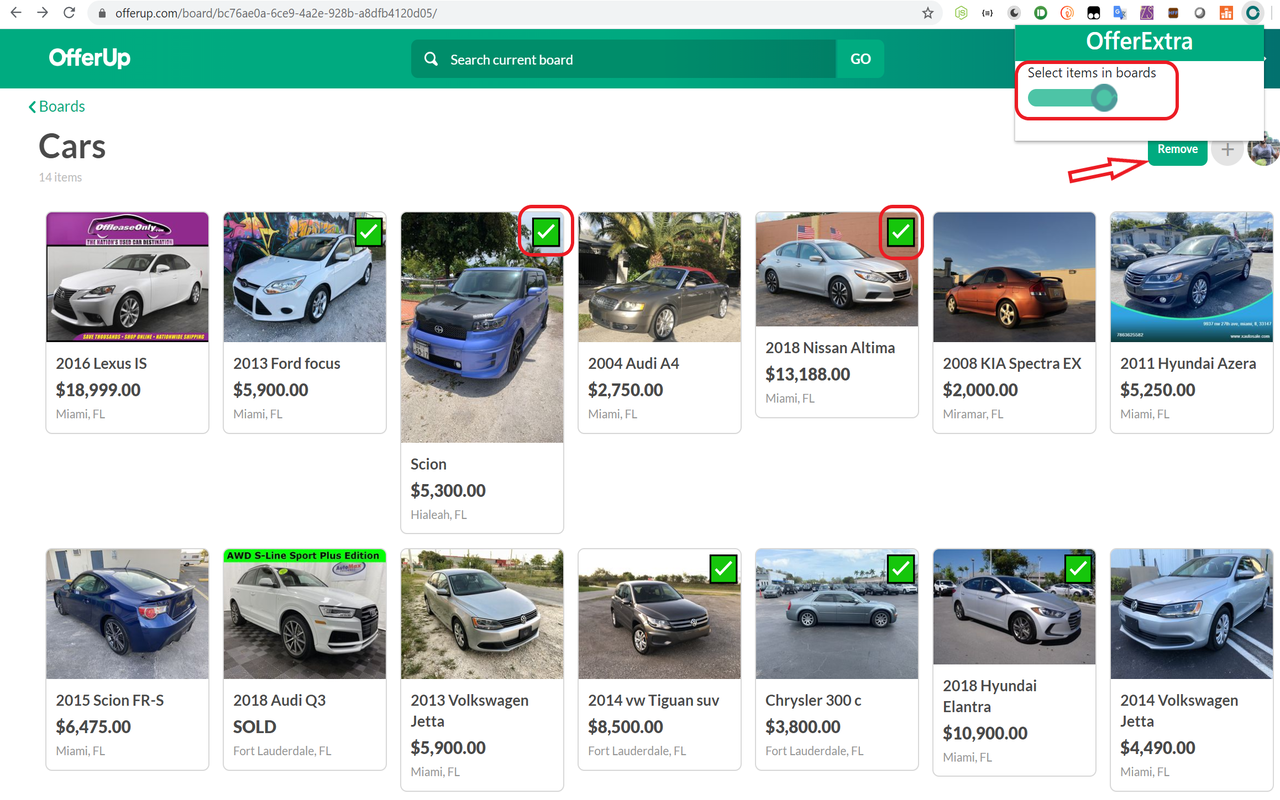Image resolution: width=1280 pixels, height=800 pixels.
Task: Open the 2016 Lexus IS title link
Action: 101,363
